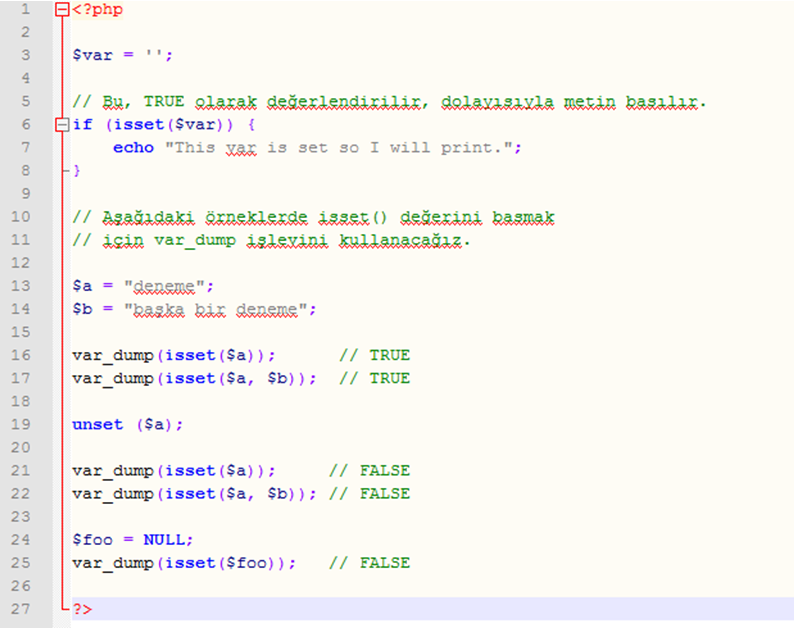Click the $b = "başka bir deneme" assignment

[x=194, y=309]
